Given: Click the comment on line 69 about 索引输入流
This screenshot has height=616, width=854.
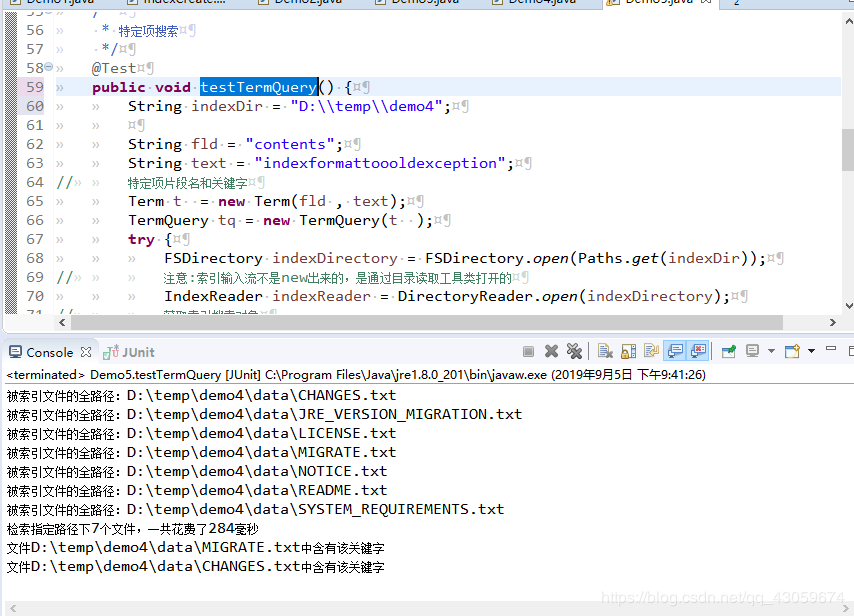Looking at the screenshot, I should point(338,278).
